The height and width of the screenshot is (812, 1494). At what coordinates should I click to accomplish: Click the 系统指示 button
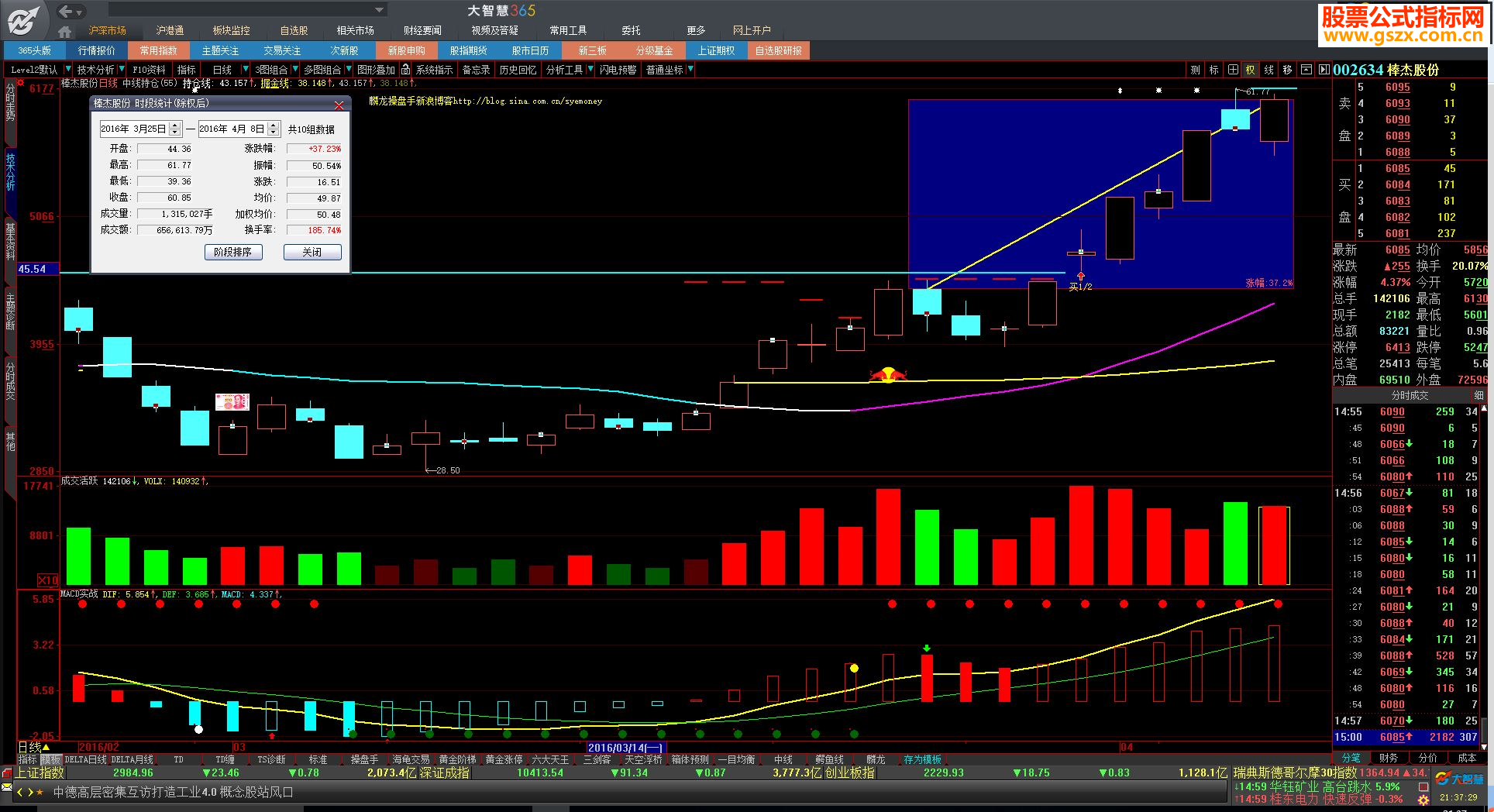point(434,70)
